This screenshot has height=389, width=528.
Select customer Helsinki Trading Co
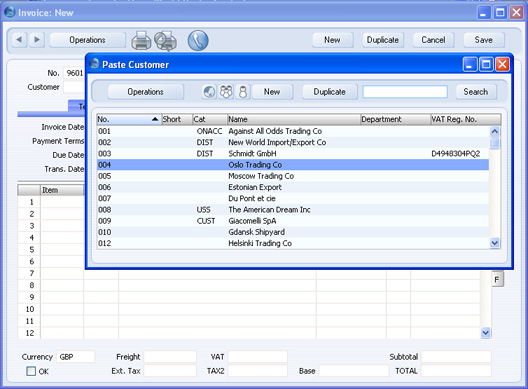pos(293,243)
